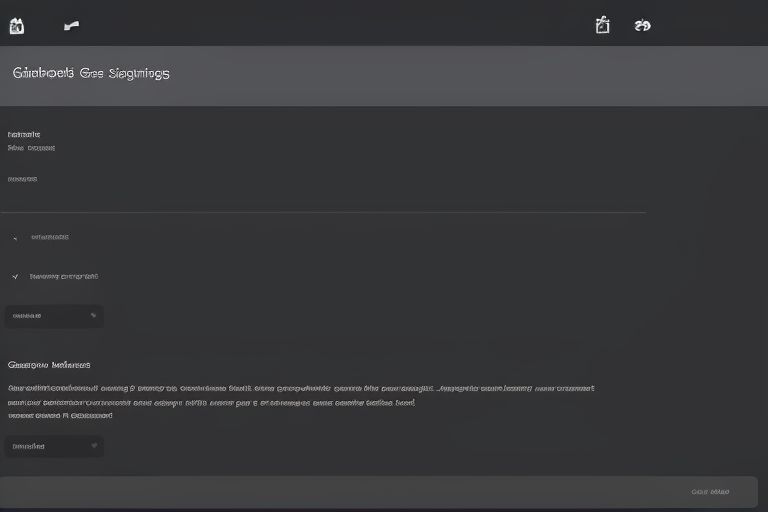Viewport: 768px width, 512px height.
Task: Click the sub-label beneath the first section heading
Action: coord(31,148)
